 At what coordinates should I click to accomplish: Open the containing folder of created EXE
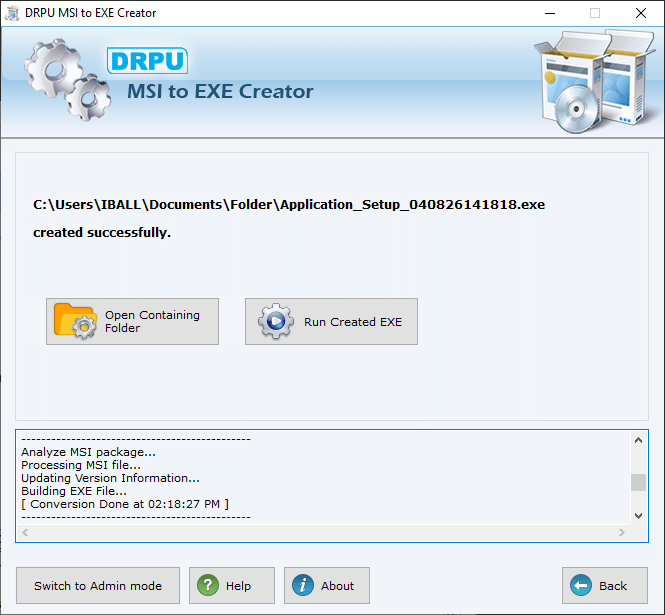pyautogui.click(x=132, y=321)
